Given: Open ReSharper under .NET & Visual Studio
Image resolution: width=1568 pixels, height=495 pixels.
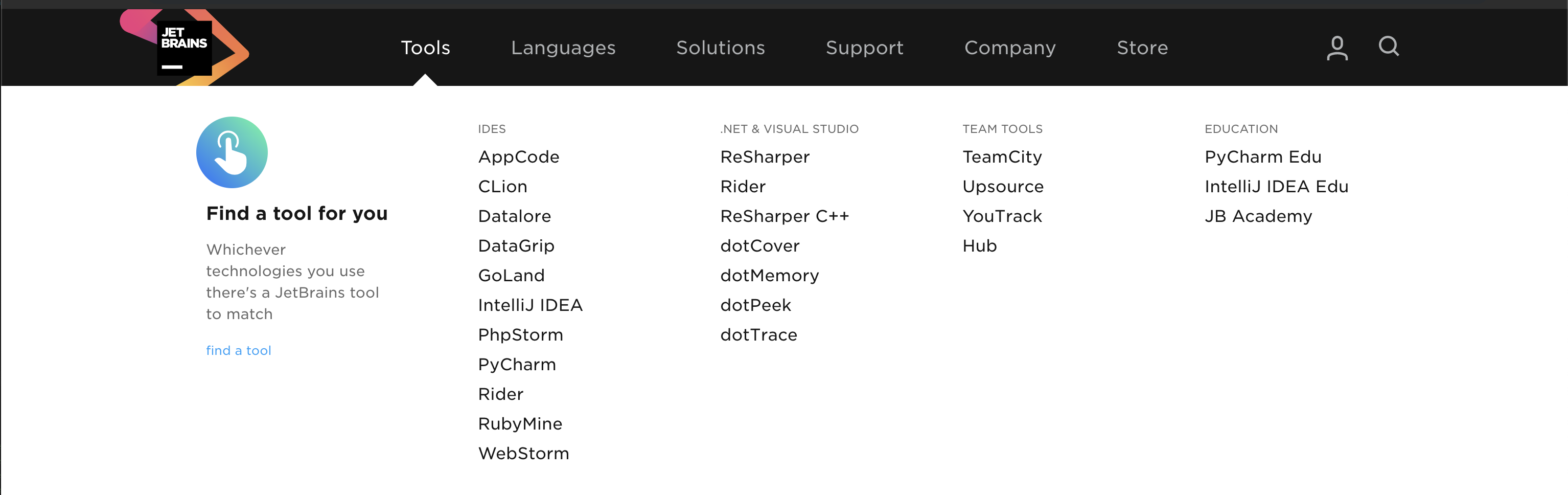Looking at the screenshot, I should coord(765,157).
